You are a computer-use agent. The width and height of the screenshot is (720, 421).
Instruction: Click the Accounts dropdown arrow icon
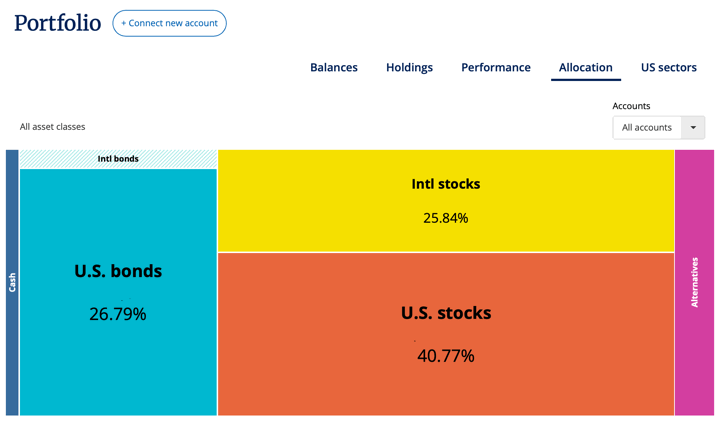(x=693, y=127)
